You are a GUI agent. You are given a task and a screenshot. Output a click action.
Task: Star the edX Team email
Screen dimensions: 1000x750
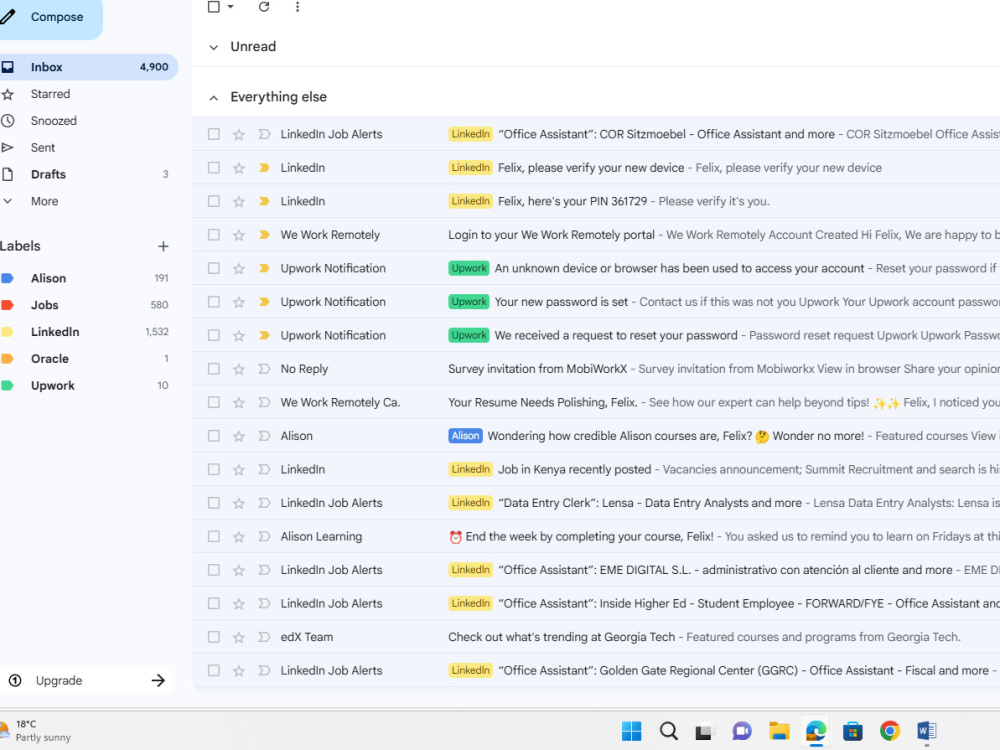[239, 637]
